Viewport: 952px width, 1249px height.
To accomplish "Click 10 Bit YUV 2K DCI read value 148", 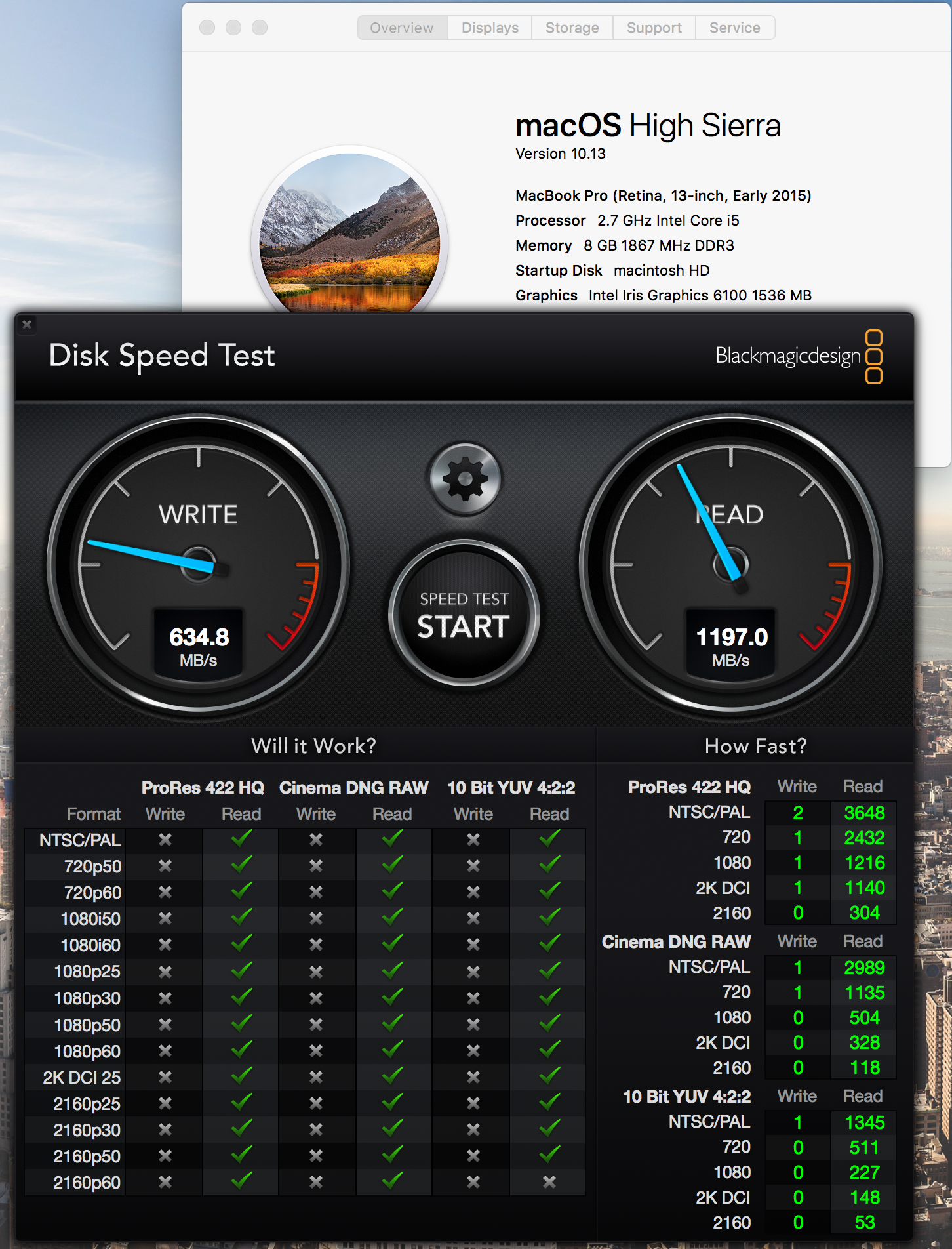I will pyautogui.click(x=865, y=1197).
